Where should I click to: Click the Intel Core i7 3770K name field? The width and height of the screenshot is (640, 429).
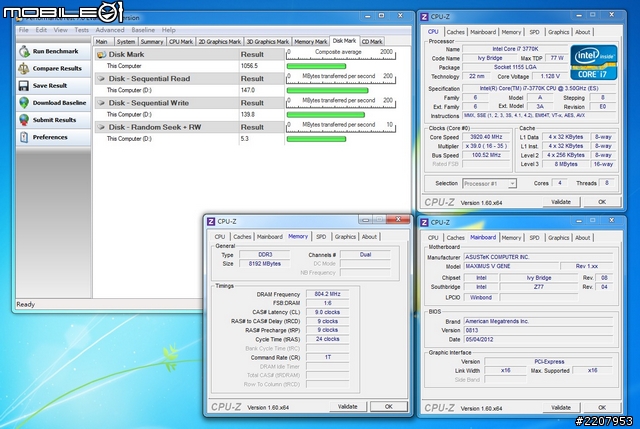[515, 49]
